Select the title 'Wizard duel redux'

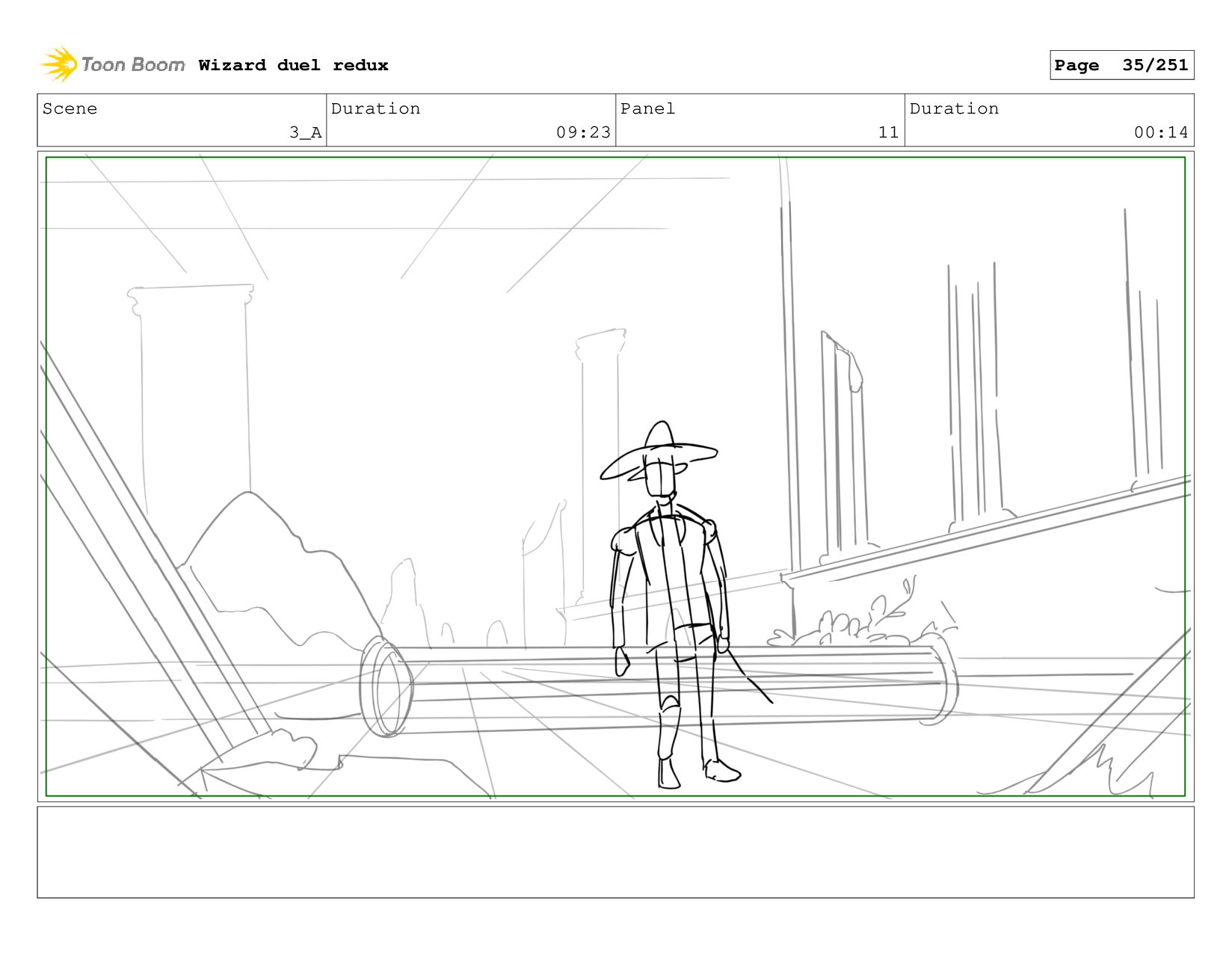[294, 65]
